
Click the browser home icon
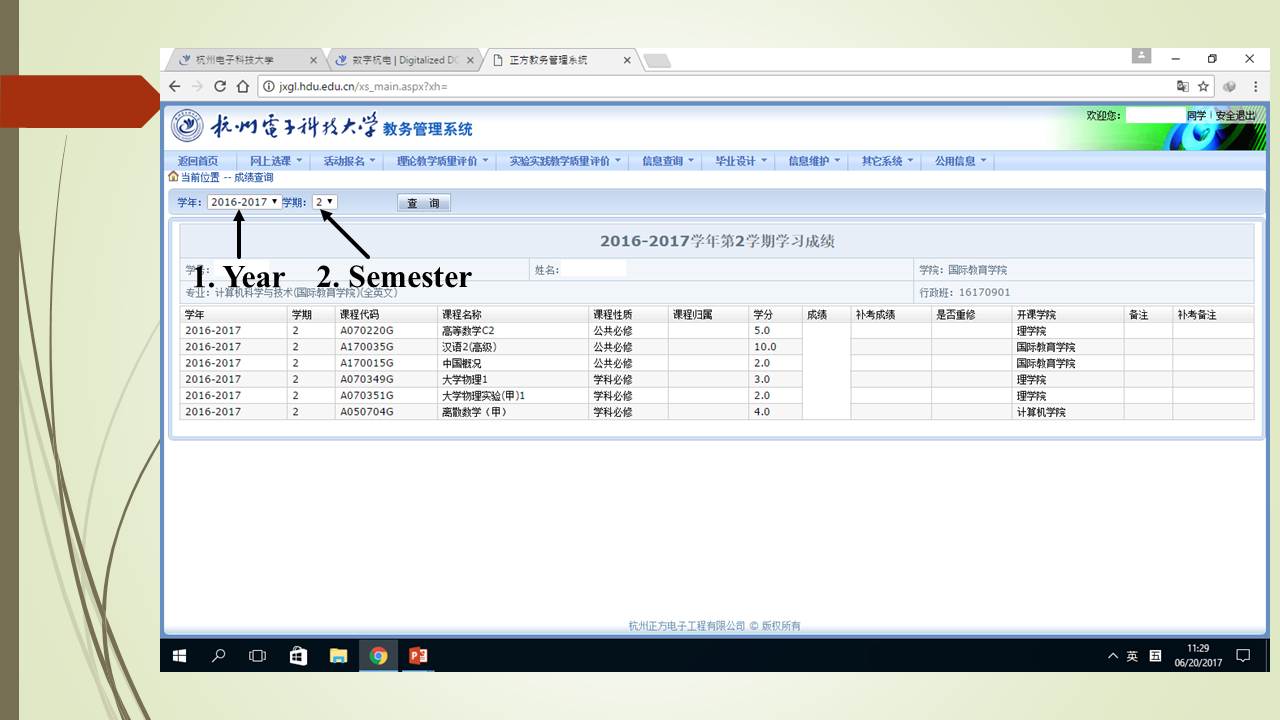242,87
